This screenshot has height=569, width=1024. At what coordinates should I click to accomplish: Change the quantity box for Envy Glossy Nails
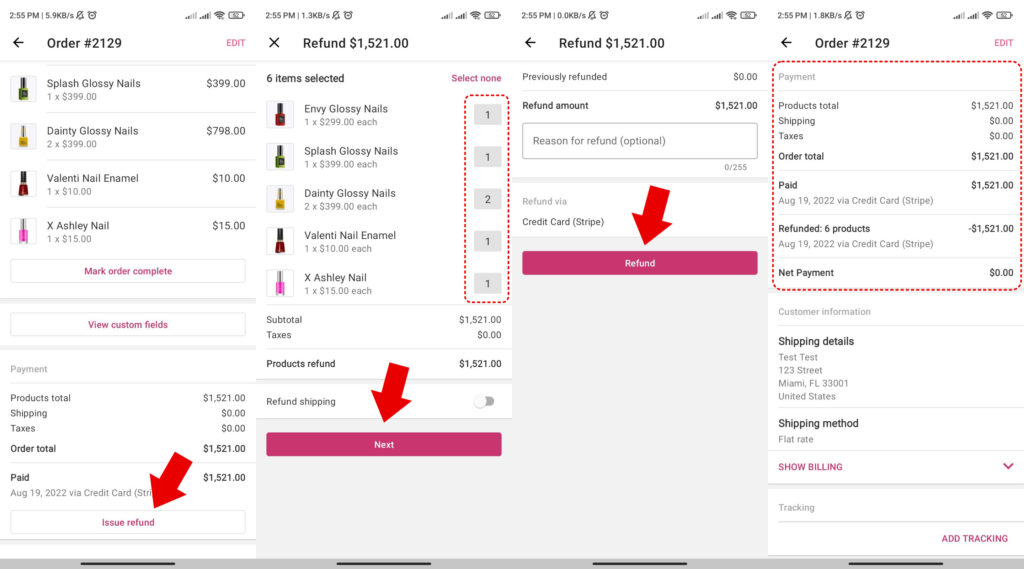pos(487,115)
